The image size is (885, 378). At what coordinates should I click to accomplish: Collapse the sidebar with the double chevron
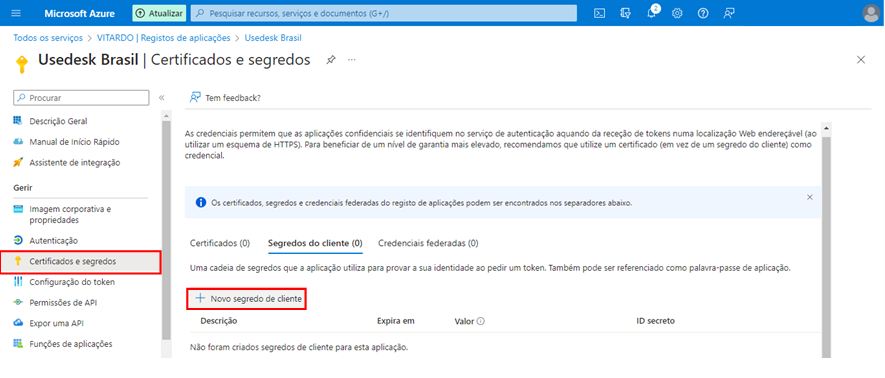pyautogui.click(x=161, y=98)
